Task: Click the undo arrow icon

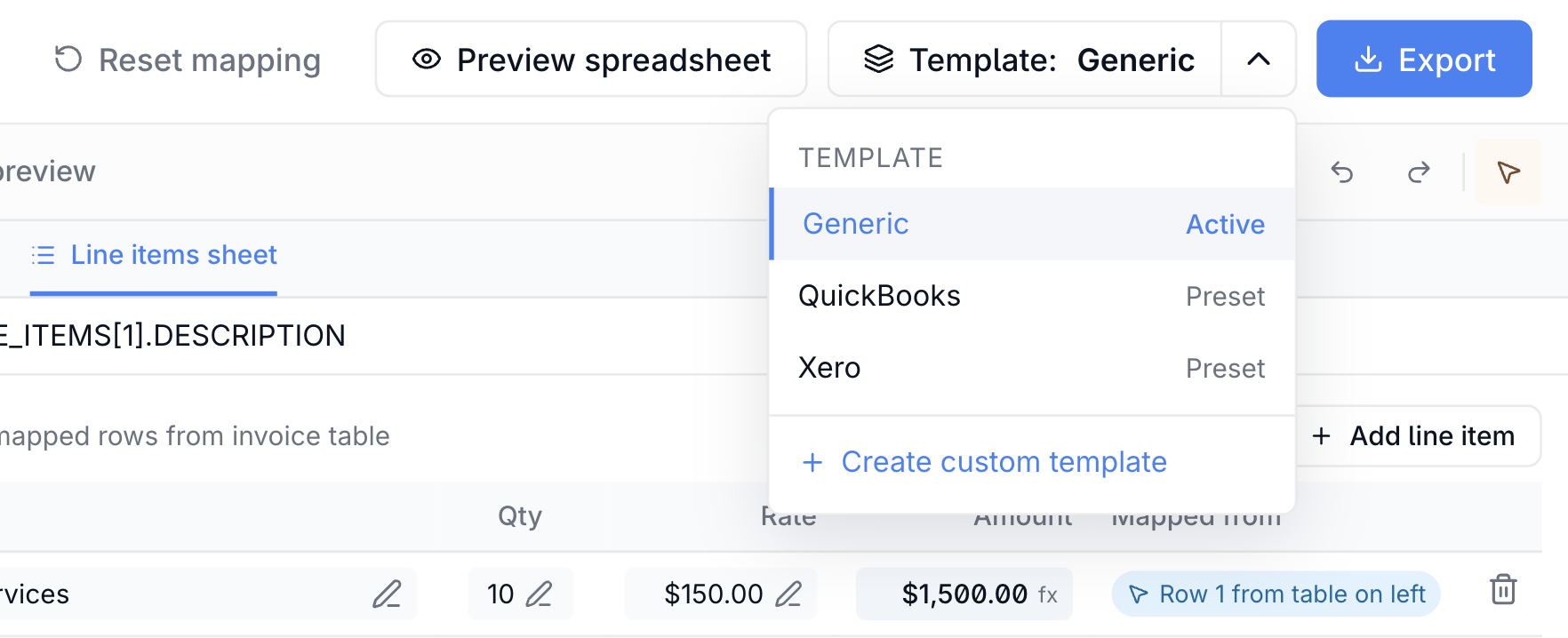Action: tap(1342, 173)
